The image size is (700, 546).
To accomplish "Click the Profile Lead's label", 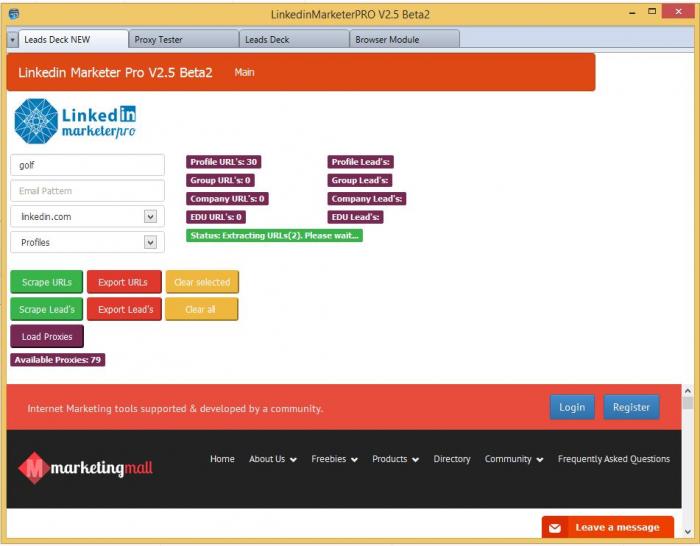I will (360, 162).
